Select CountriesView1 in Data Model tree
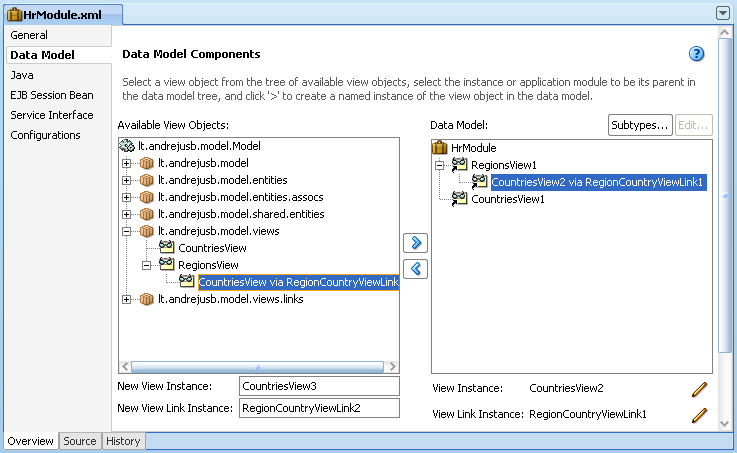 [508, 199]
